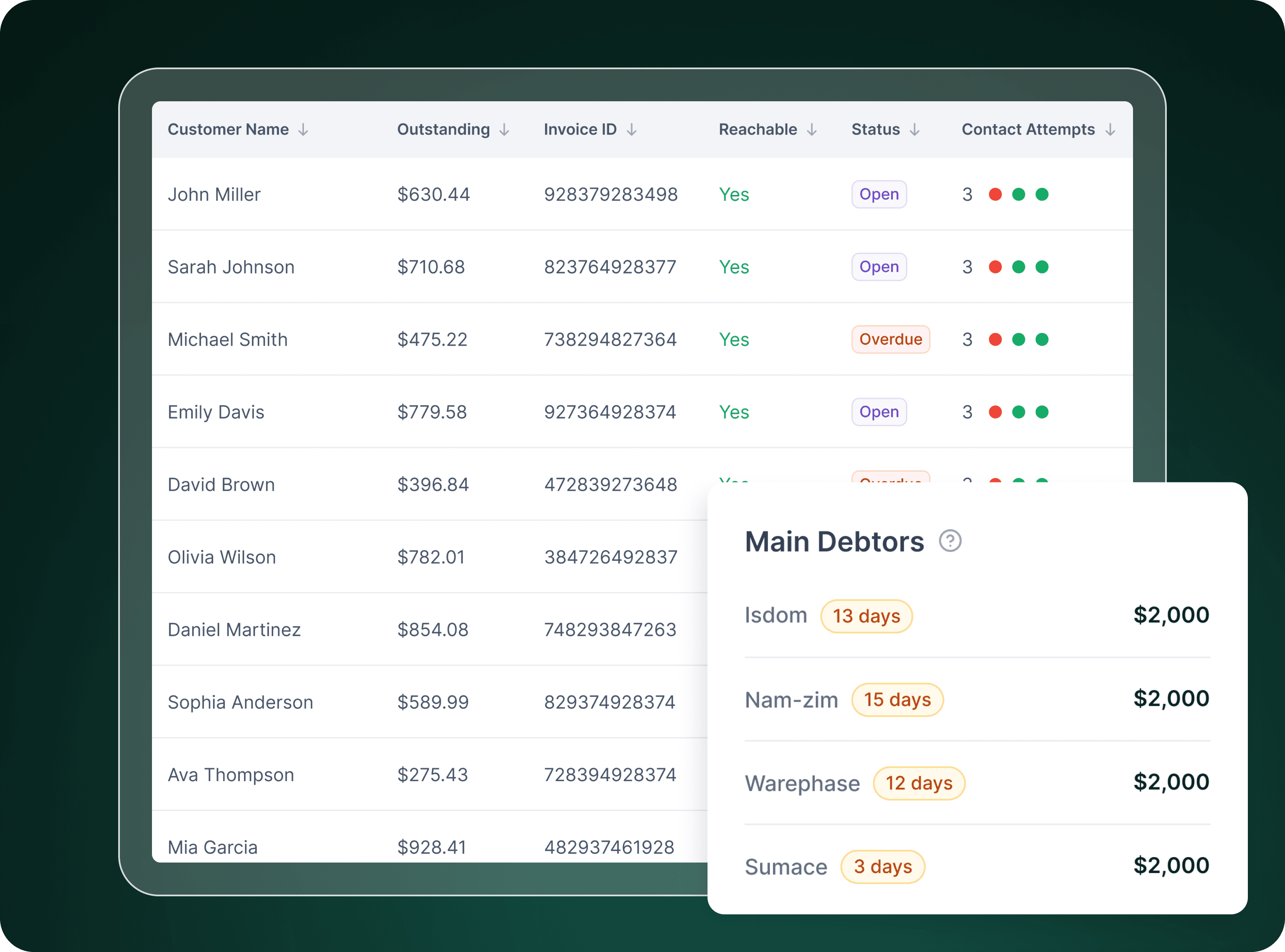Sort by Contact Attempts arrow

[1110, 130]
